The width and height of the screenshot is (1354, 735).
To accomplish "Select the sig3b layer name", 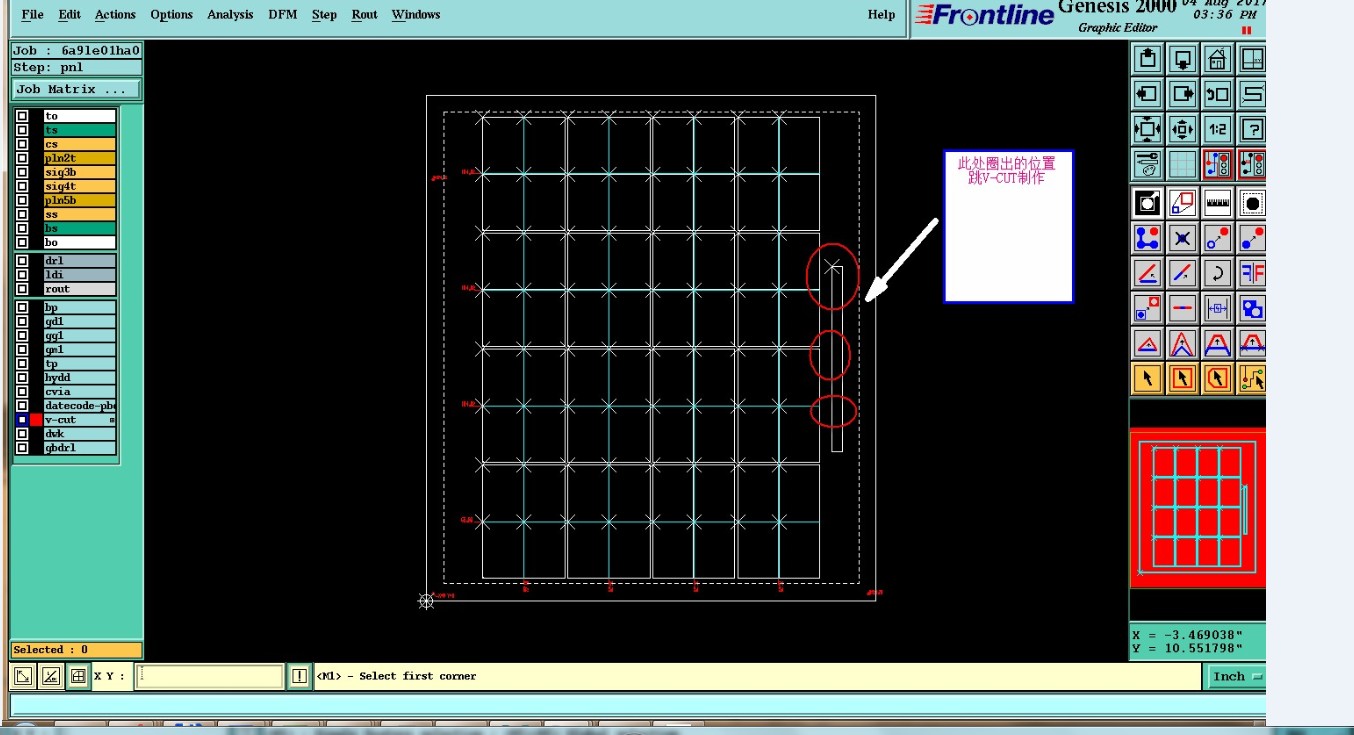I will [x=79, y=172].
